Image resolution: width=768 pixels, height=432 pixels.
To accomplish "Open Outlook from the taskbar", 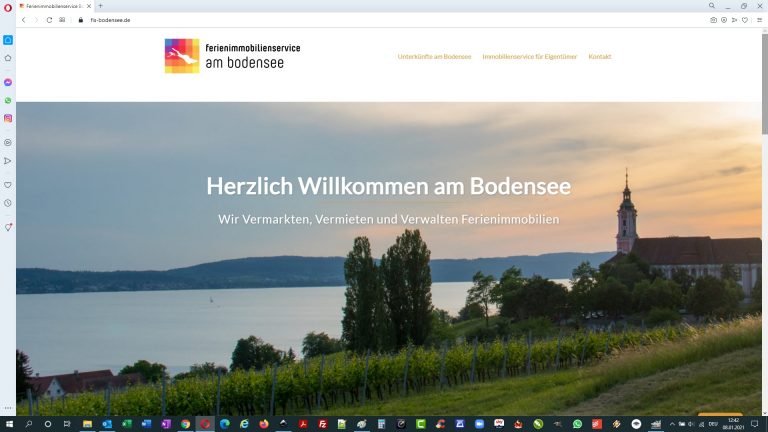I will (107, 424).
